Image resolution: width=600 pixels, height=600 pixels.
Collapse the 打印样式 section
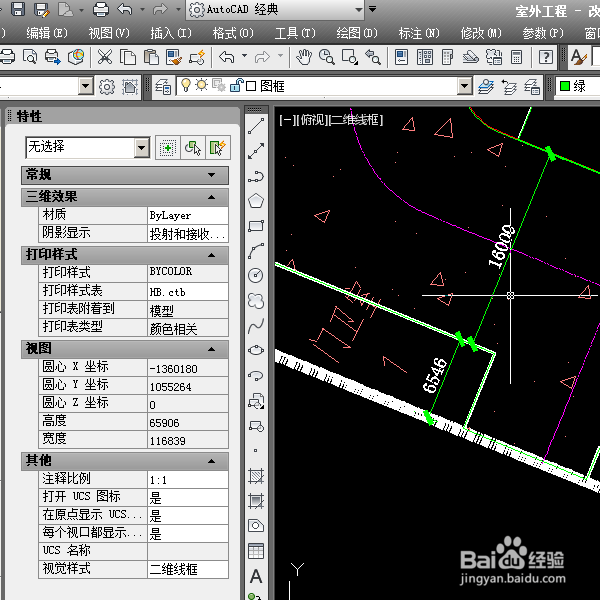click(212, 255)
